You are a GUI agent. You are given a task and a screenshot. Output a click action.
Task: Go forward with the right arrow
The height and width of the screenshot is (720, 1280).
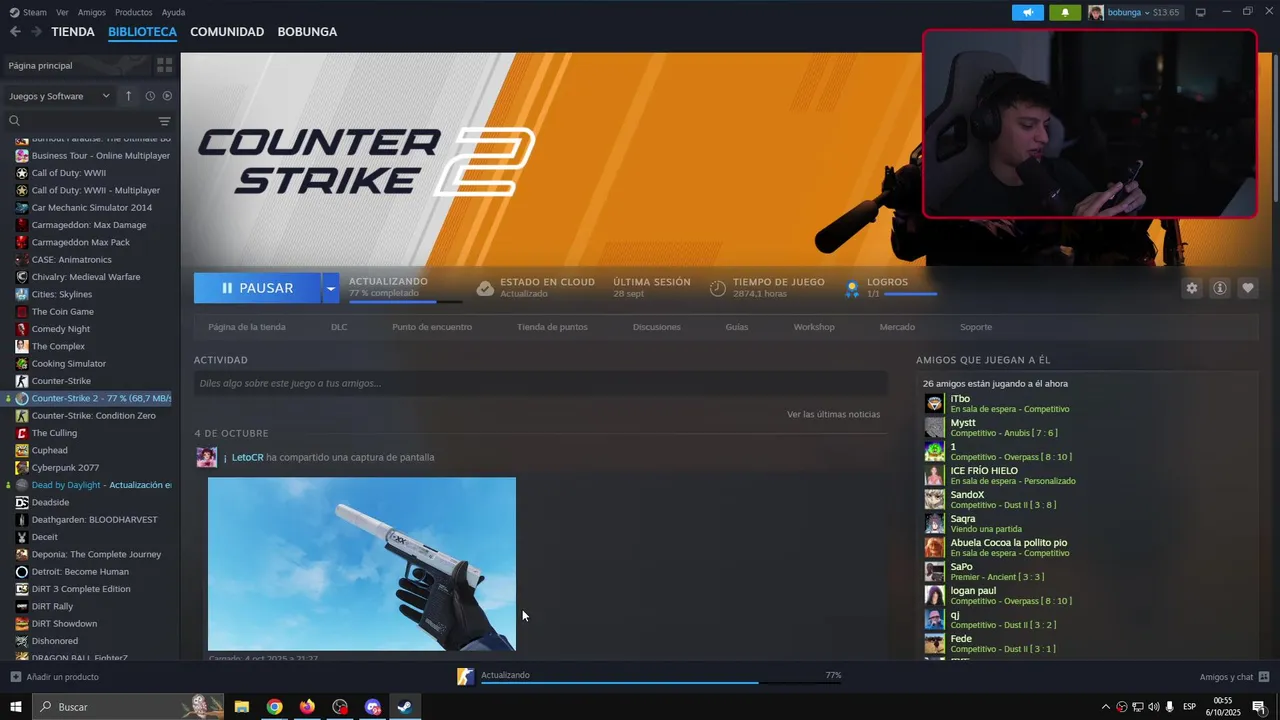[x=36, y=32]
